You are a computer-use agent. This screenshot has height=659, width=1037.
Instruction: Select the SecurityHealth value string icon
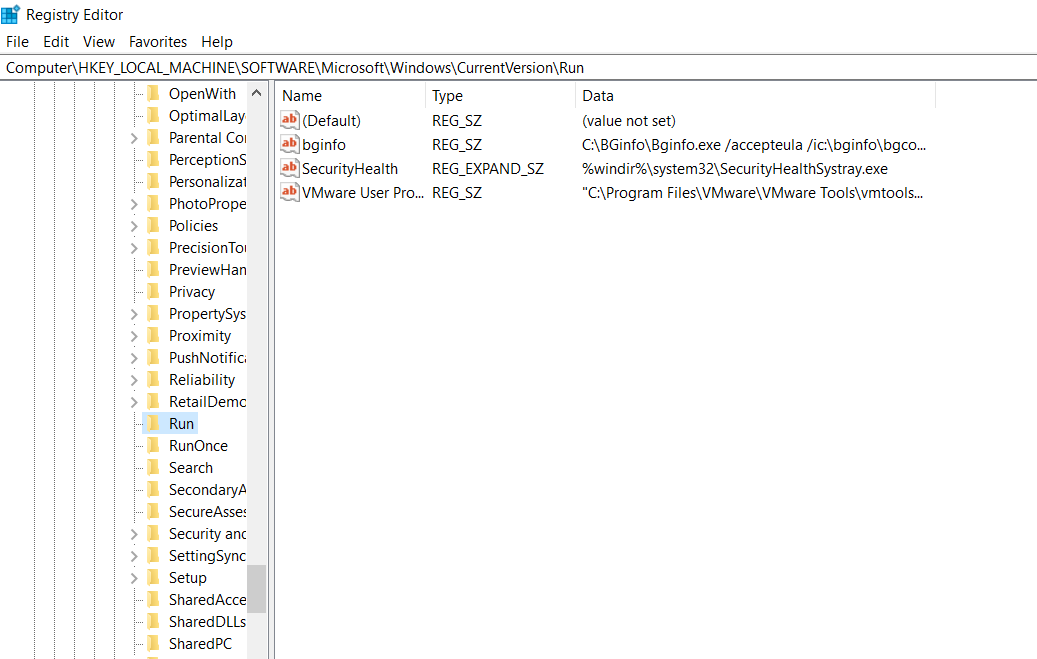290,168
